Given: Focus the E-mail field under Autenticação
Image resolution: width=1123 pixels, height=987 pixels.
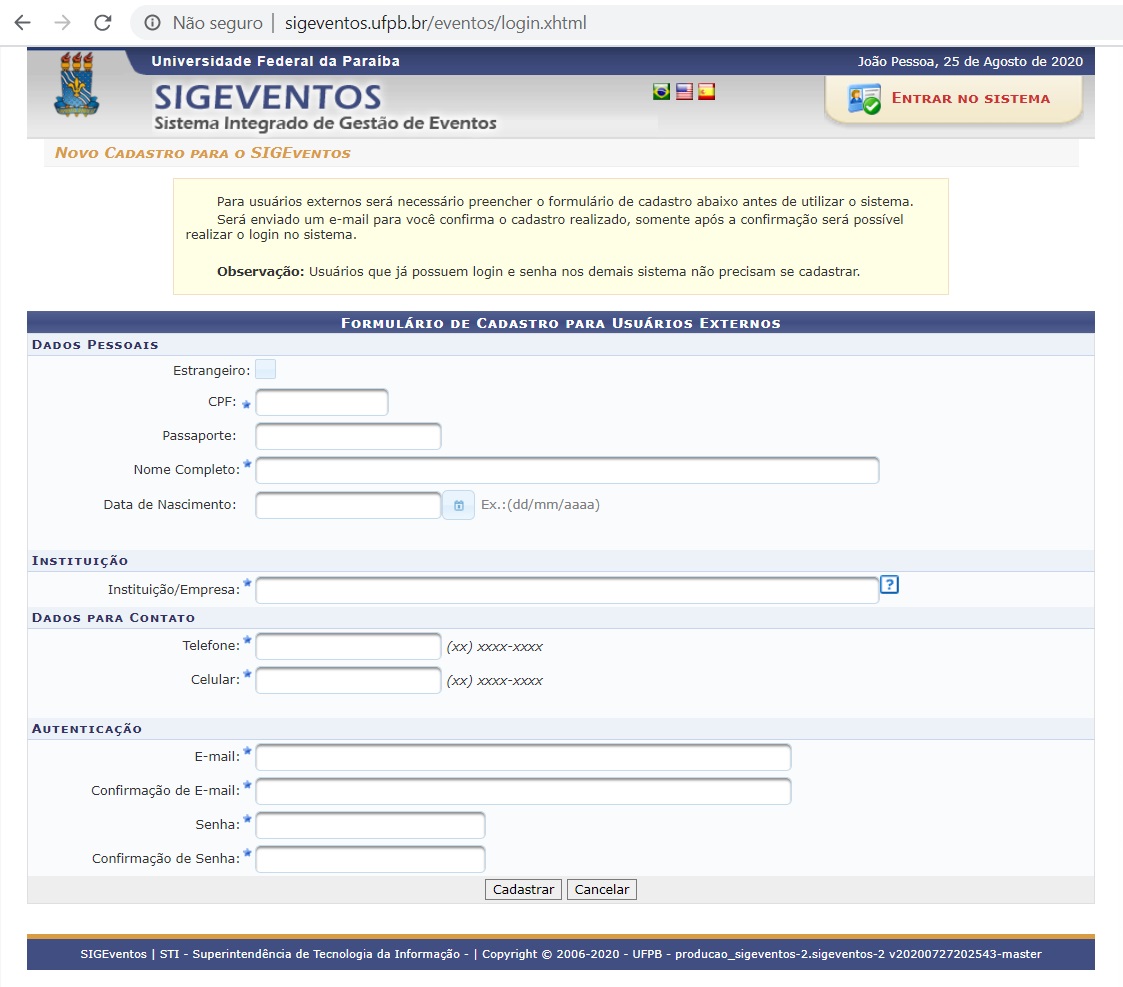Looking at the screenshot, I should pos(523,757).
